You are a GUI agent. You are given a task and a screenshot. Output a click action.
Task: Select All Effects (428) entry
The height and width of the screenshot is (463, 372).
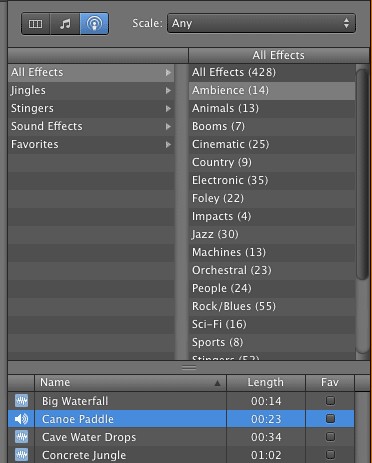[272, 72]
